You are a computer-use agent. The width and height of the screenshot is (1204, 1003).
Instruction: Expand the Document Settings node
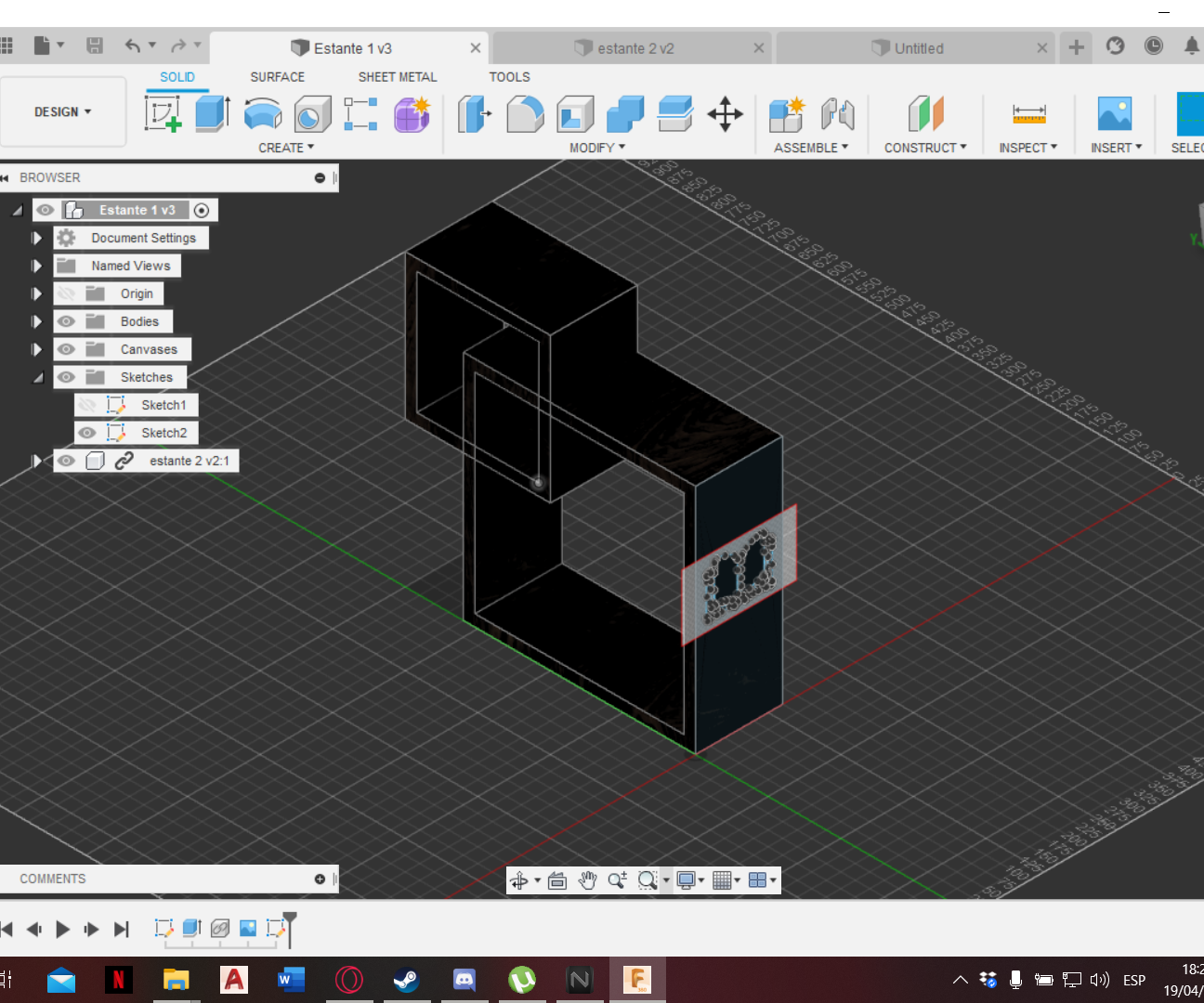(x=36, y=238)
